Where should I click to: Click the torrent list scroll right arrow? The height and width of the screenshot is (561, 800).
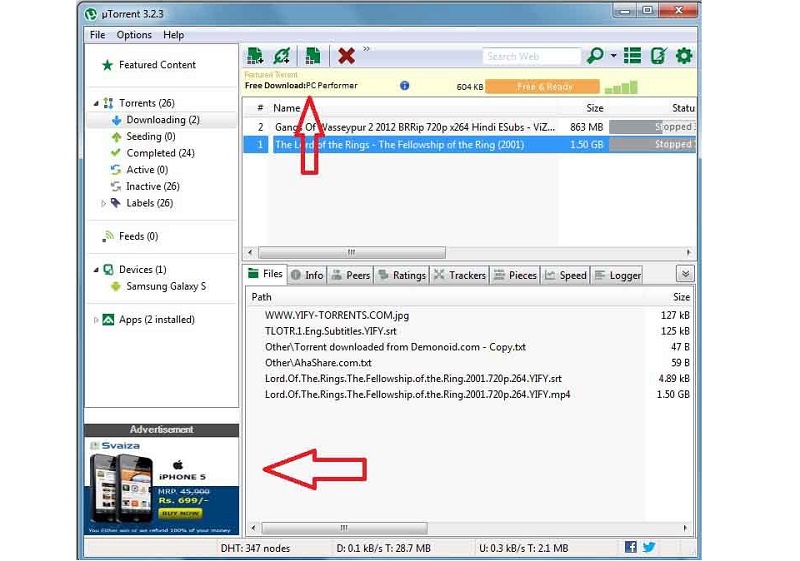pyautogui.click(x=689, y=252)
